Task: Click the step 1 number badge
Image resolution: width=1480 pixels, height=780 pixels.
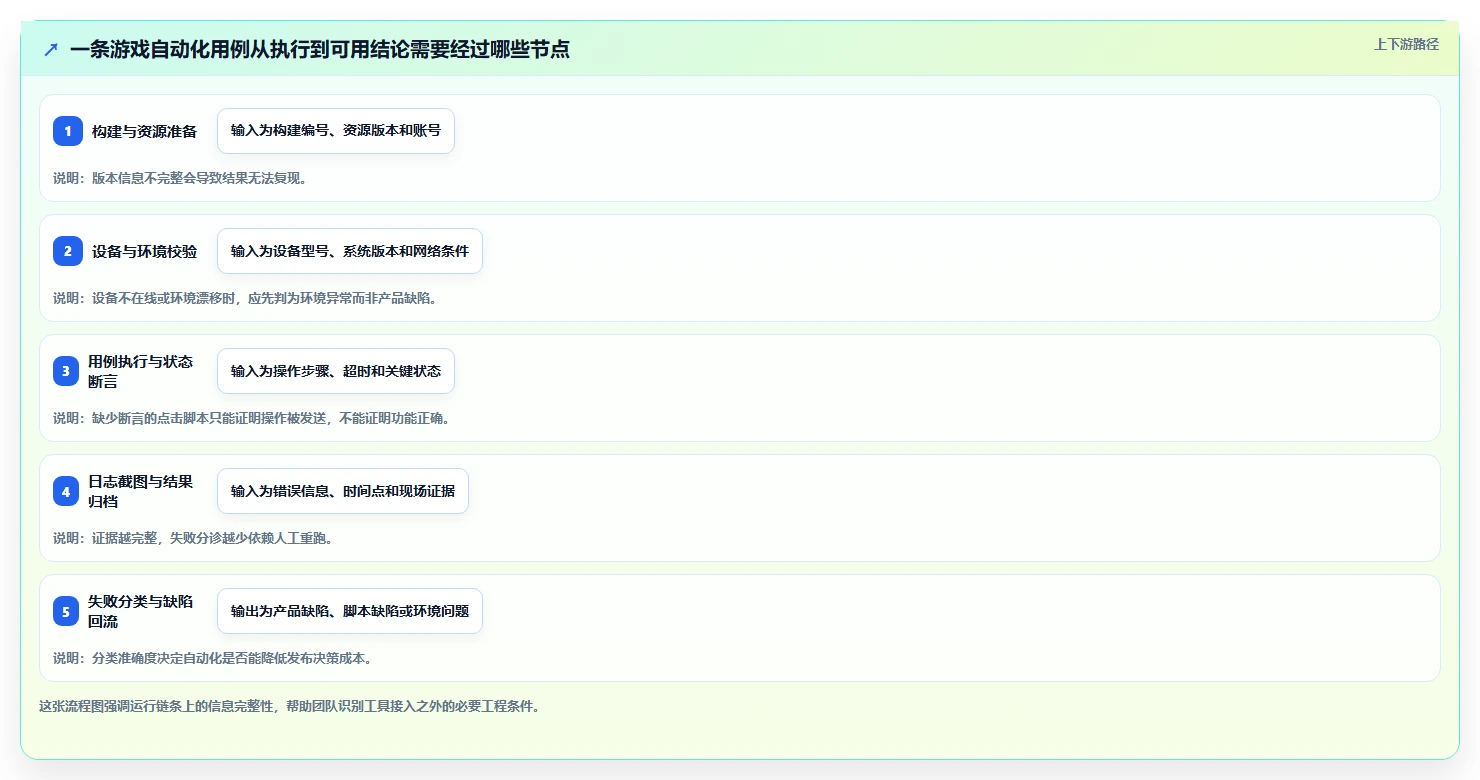Action: (68, 131)
